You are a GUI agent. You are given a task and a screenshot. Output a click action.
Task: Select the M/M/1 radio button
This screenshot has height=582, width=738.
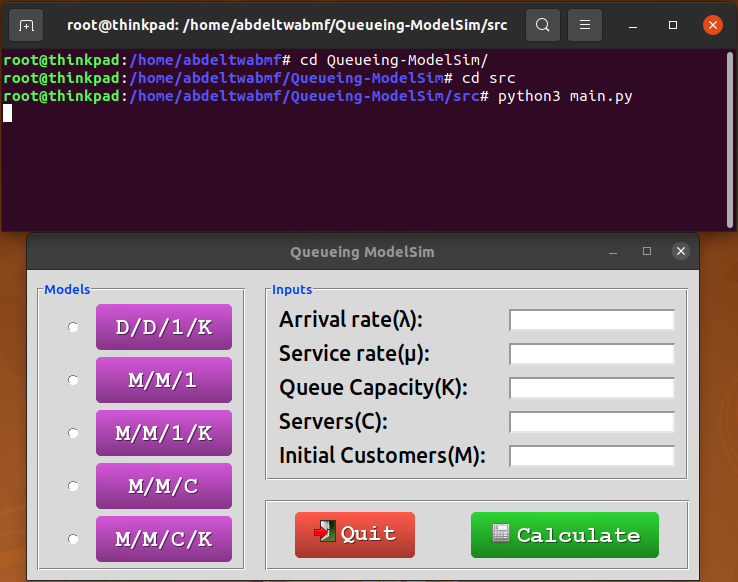(x=73, y=380)
